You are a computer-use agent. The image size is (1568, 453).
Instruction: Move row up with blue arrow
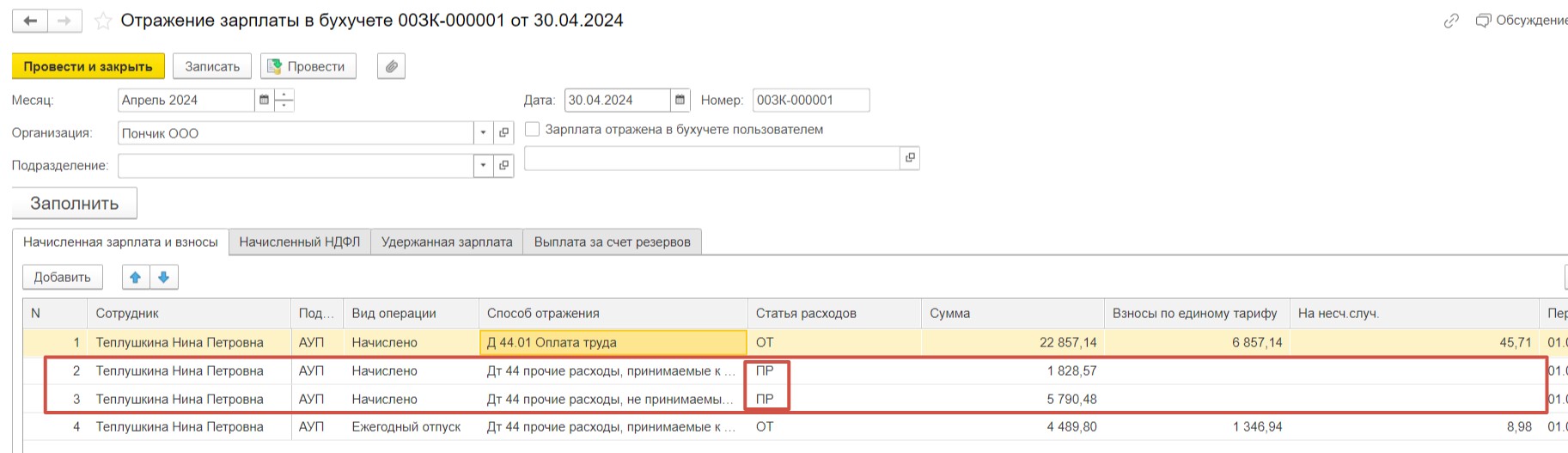tap(136, 277)
